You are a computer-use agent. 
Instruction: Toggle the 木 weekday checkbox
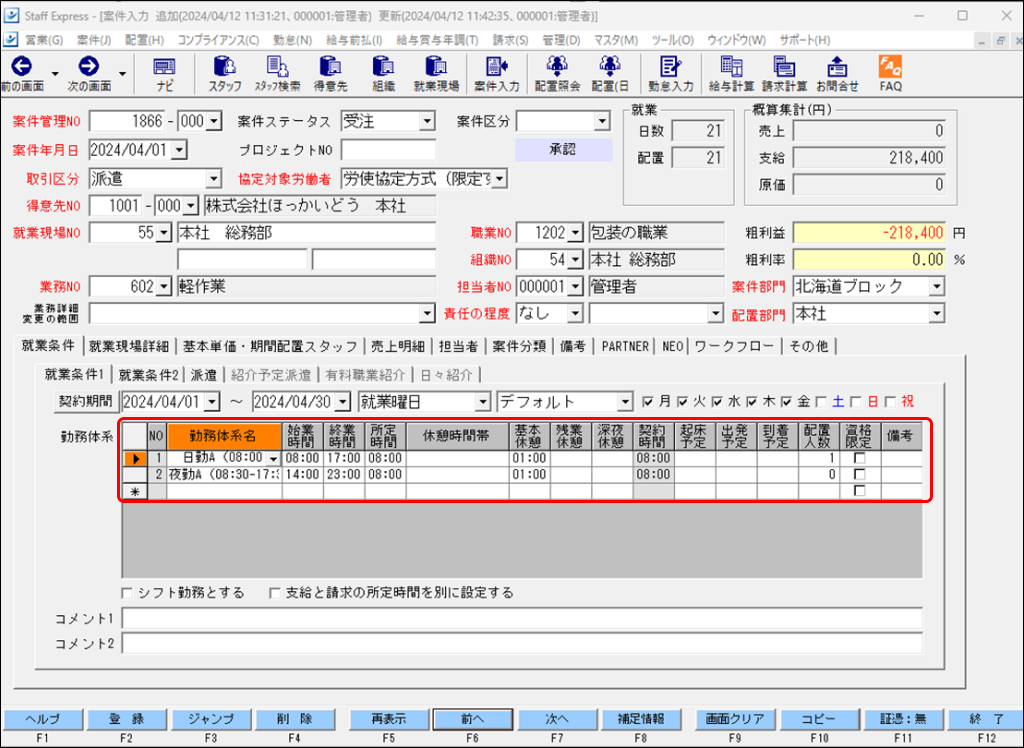tap(752, 401)
